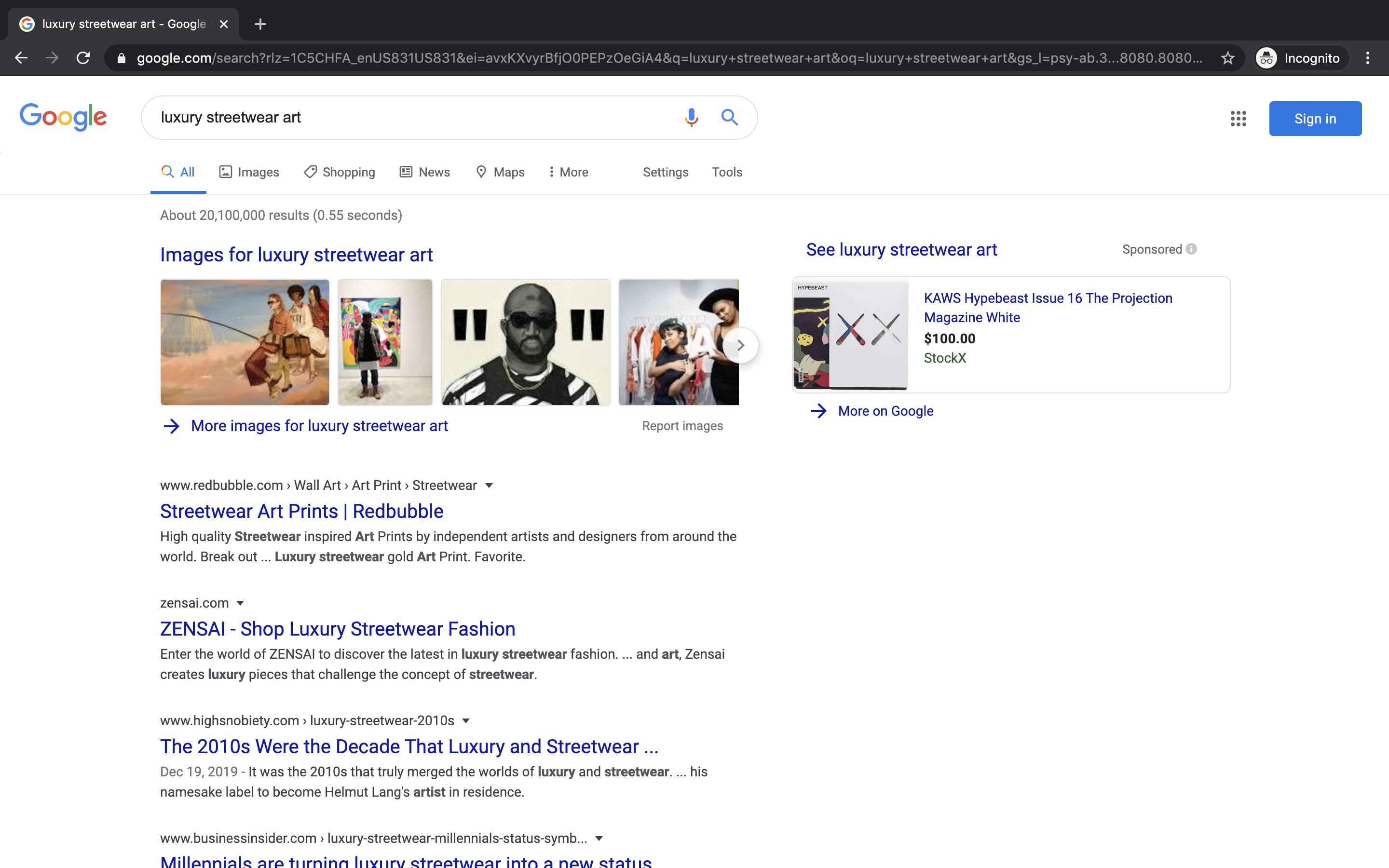Expand the redbubble.com result dropdown arrow
The image size is (1389, 868).
[x=489, y=486]
